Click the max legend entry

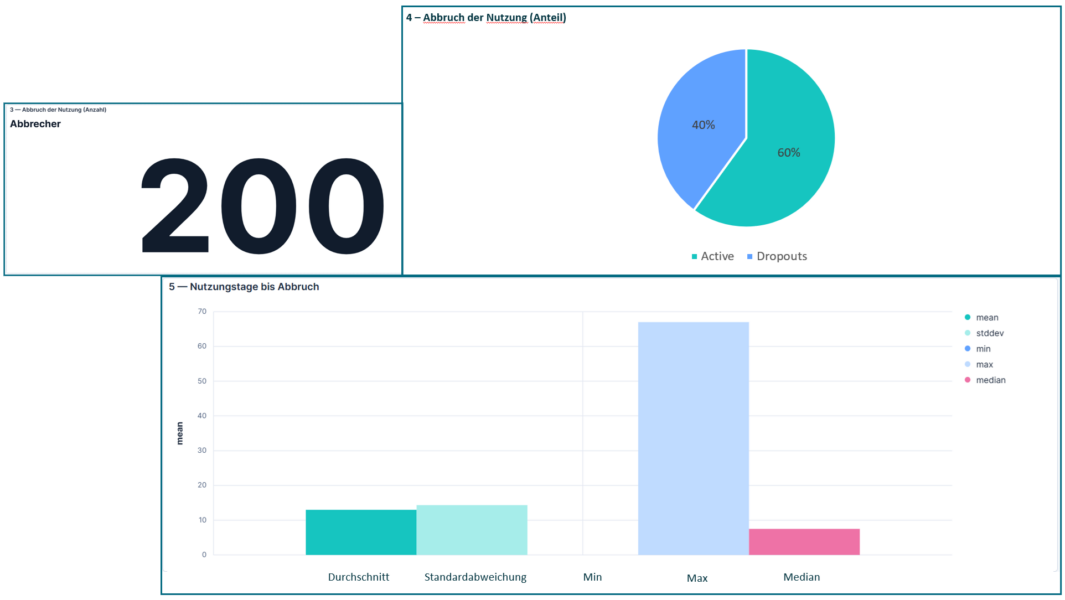tap(979, 364)
